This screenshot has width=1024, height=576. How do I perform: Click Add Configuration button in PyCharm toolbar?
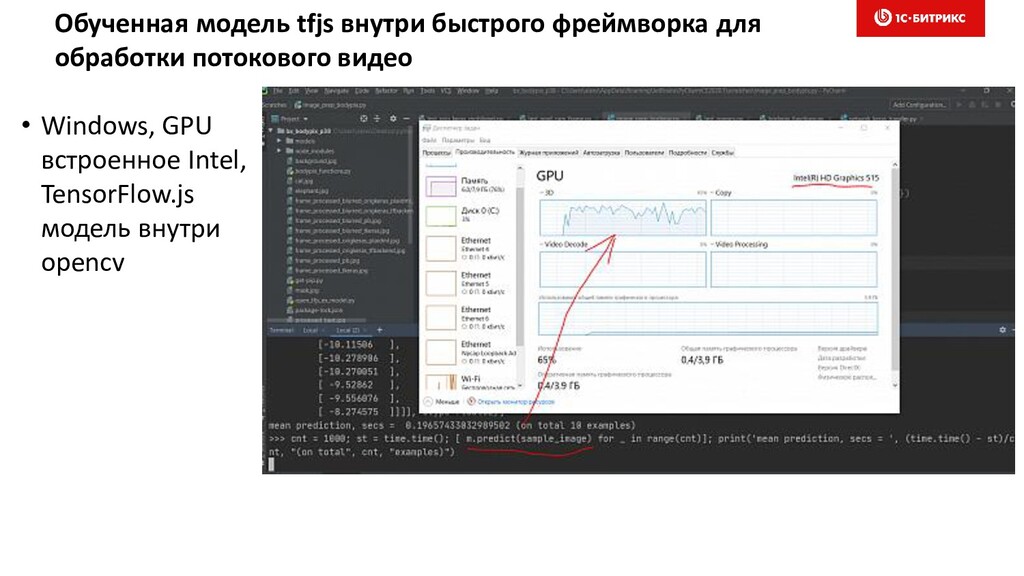coord(920,104)
